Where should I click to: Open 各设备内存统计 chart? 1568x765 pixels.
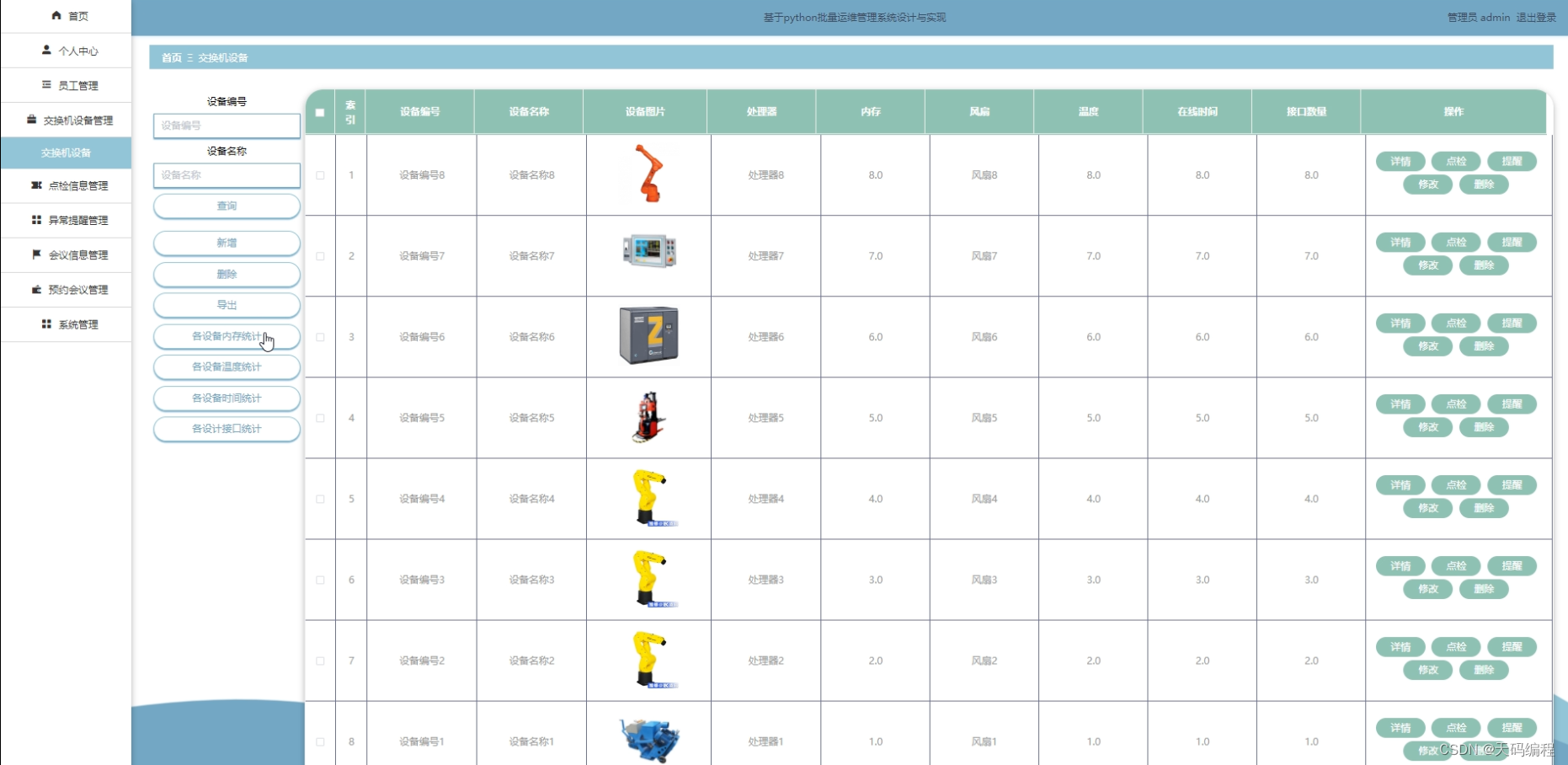pyautogui.click(x=227, y=336)
